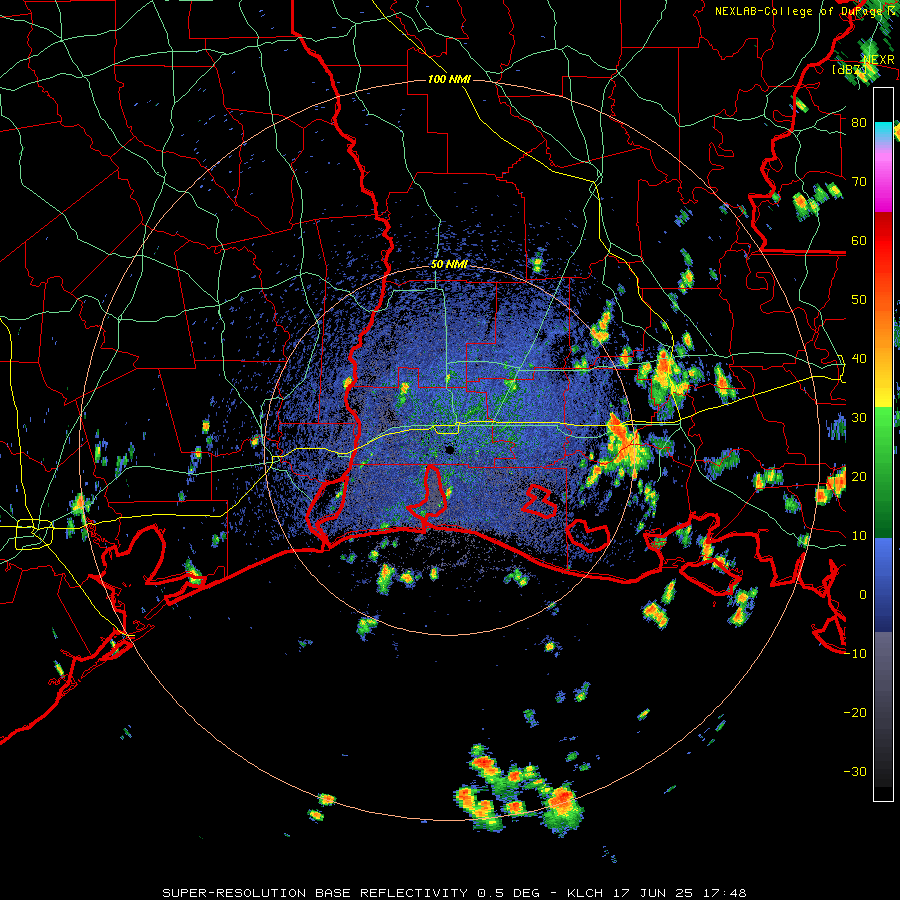Image resolution: width=900 pixels, height=900 pixels.
Task: Click the 30 value on the dBZ scale
Action: (x=859, y=417)
